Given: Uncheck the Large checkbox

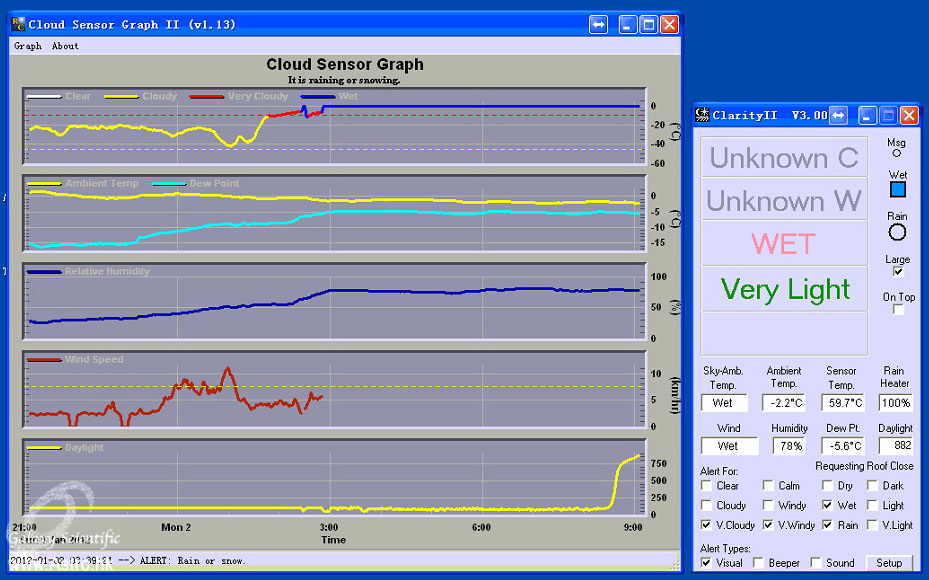Looking at the screenshot, I should pos(897,271).
